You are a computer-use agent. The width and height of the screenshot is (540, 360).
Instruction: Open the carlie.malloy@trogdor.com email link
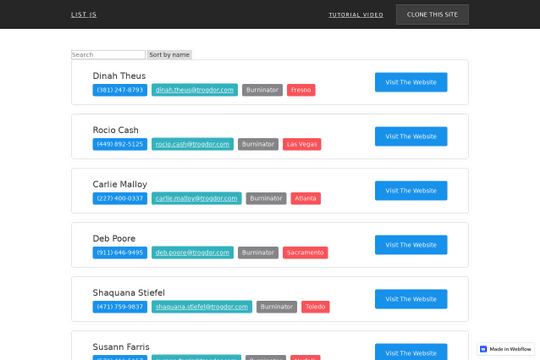point(196,198)
